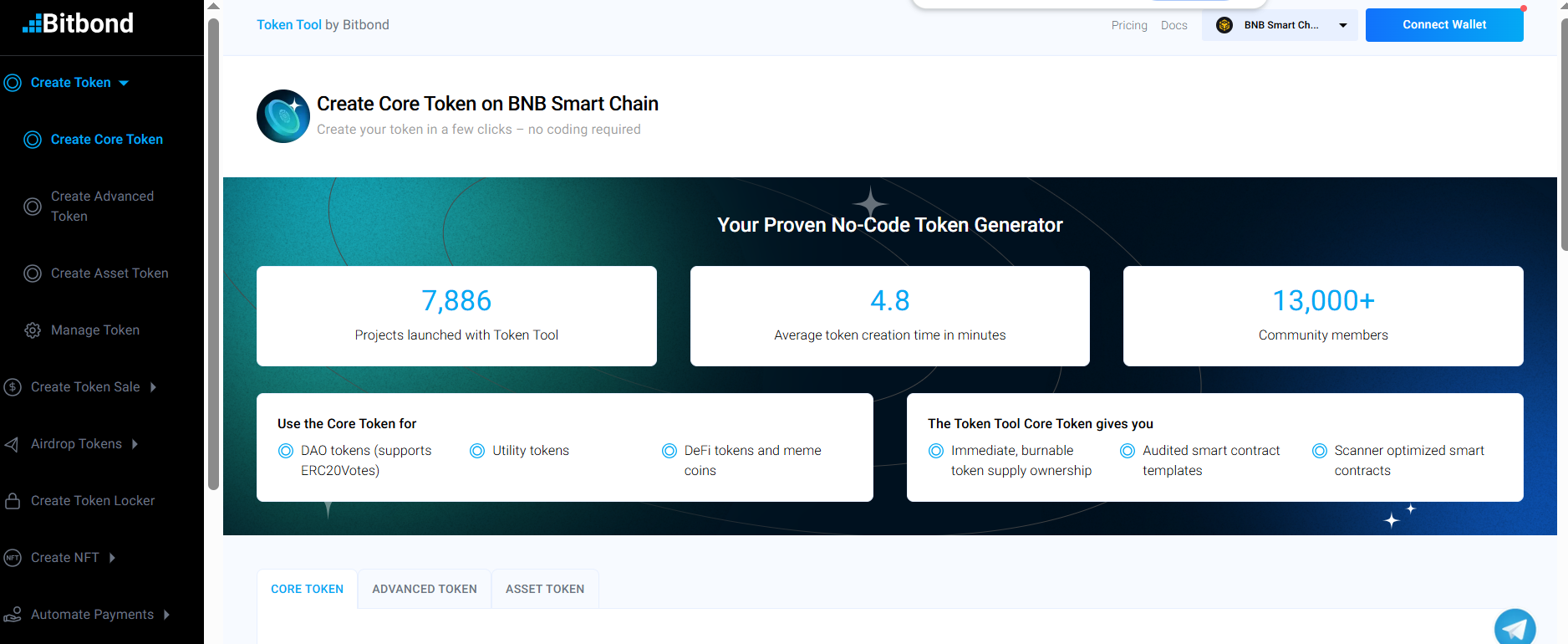
Task: Click the Audited smart contract templates bullet icon
Action: click(x=1128, y=451)
